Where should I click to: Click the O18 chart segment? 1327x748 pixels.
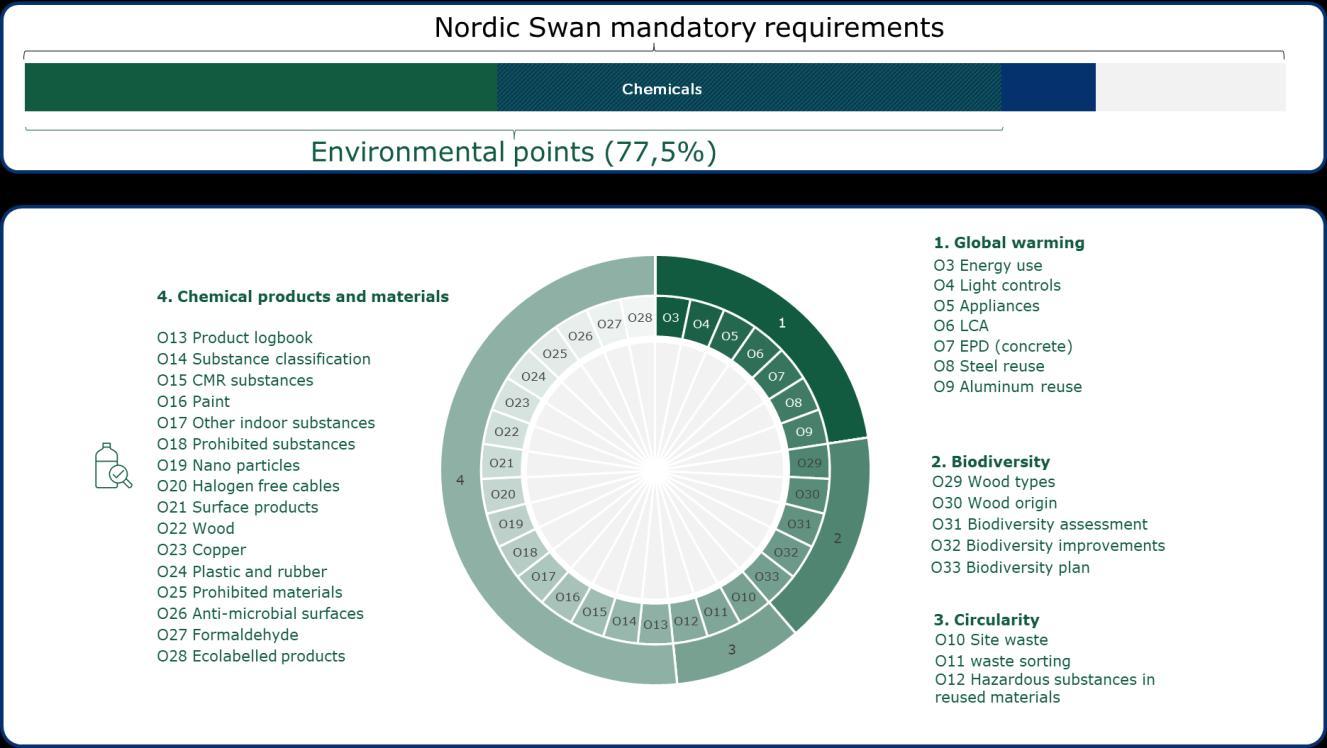click(525, 552)
